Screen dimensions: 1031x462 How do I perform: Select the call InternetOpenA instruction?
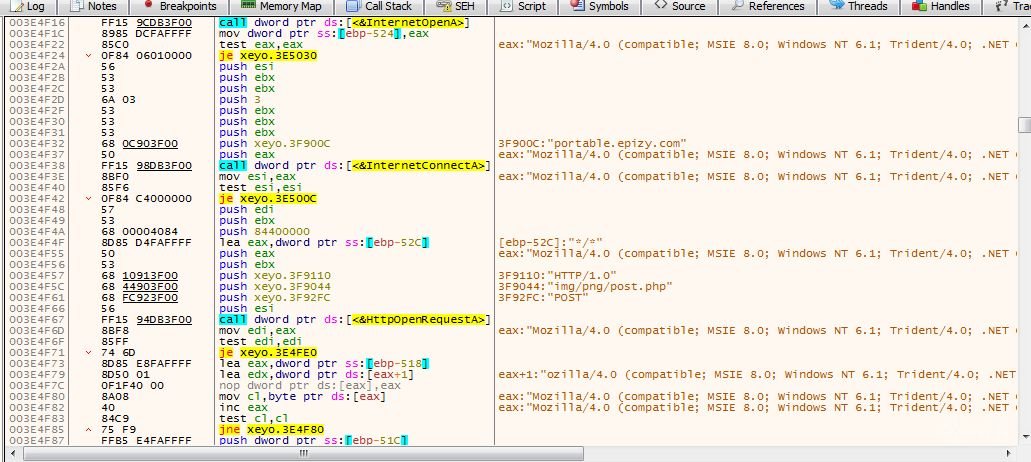coord(345,23)
